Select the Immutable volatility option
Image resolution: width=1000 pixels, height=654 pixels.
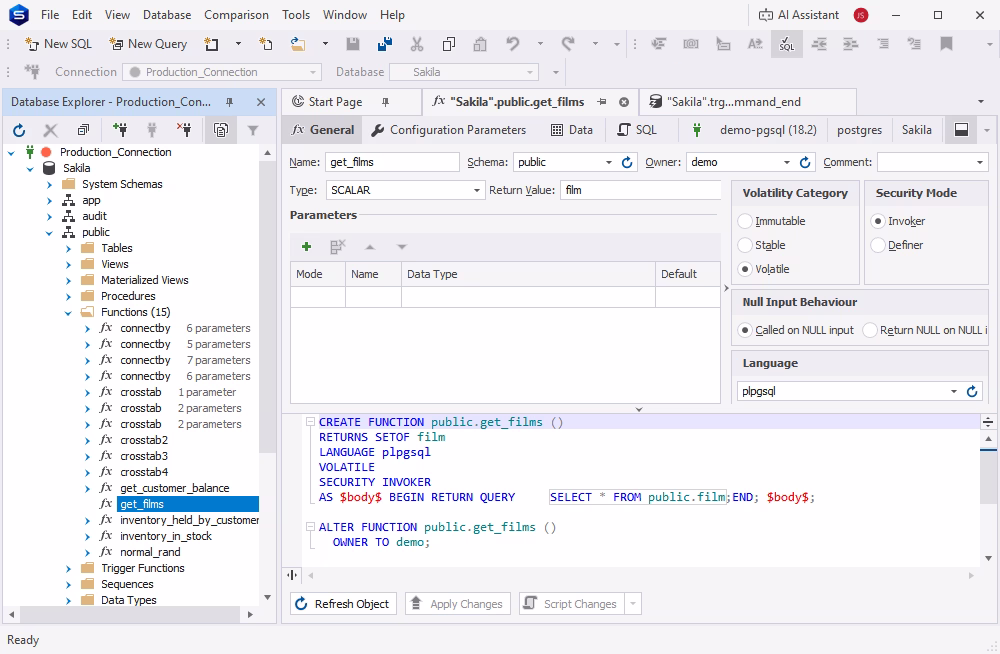point(771,221)
